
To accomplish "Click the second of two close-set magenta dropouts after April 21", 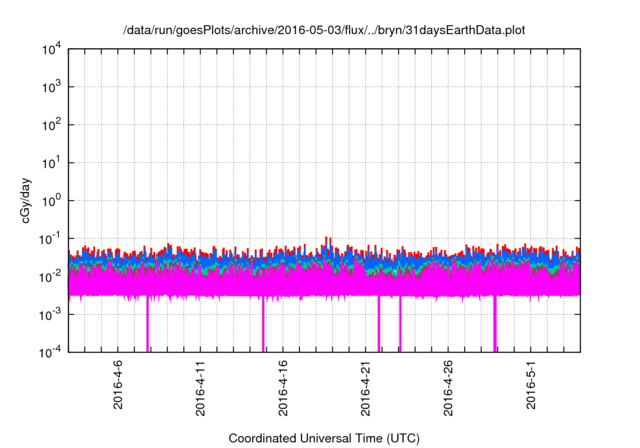I will pyautogui.click(x=400, y=324).
